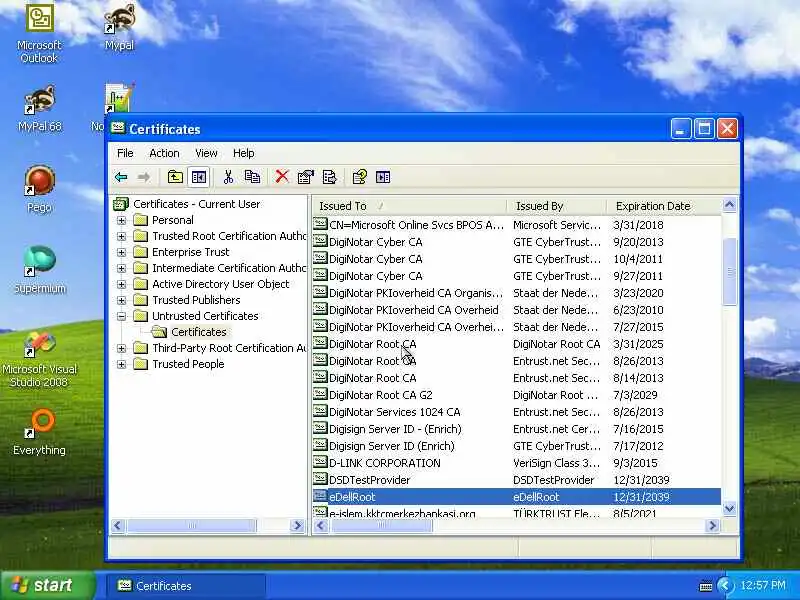Select the eDellRoot certificate row

click(x=517, y=497)
